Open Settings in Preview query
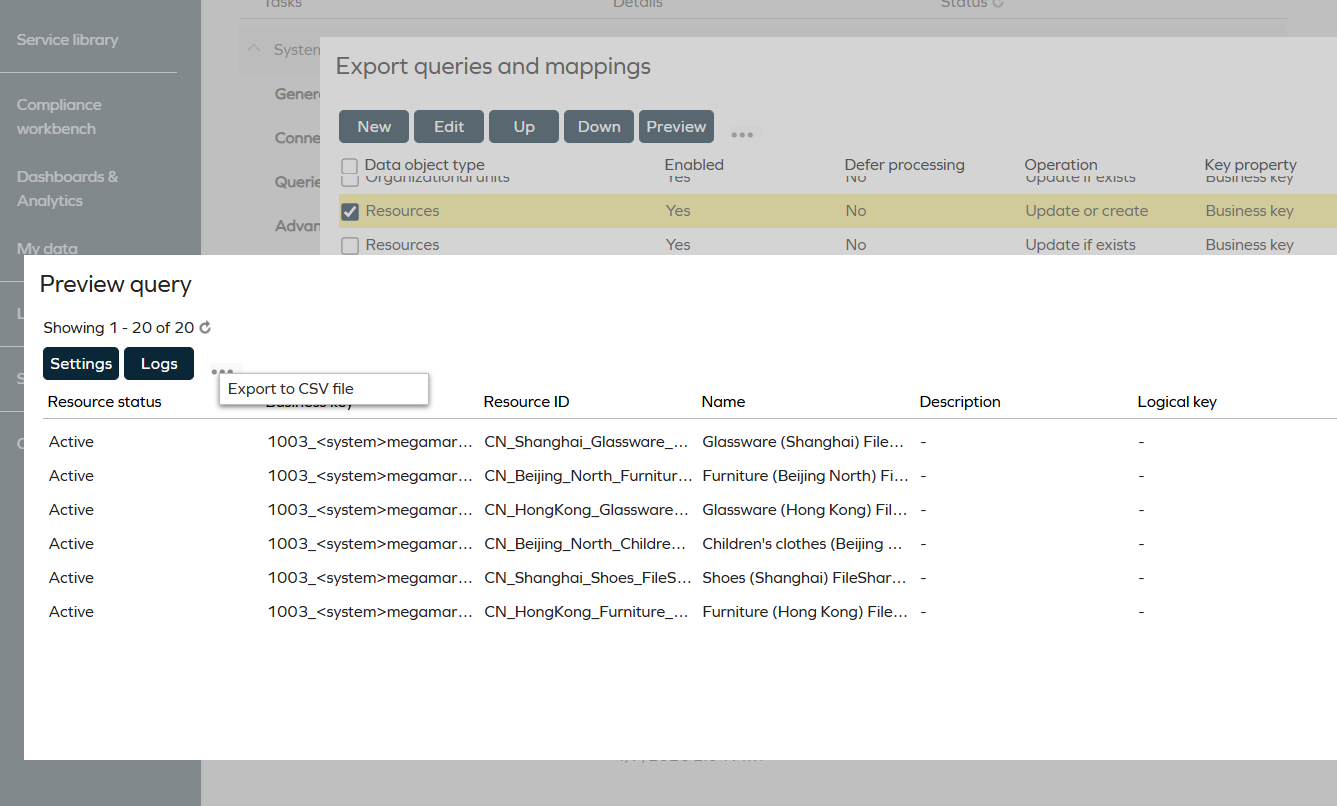1337x806 pixels. [x=81, y=364]
